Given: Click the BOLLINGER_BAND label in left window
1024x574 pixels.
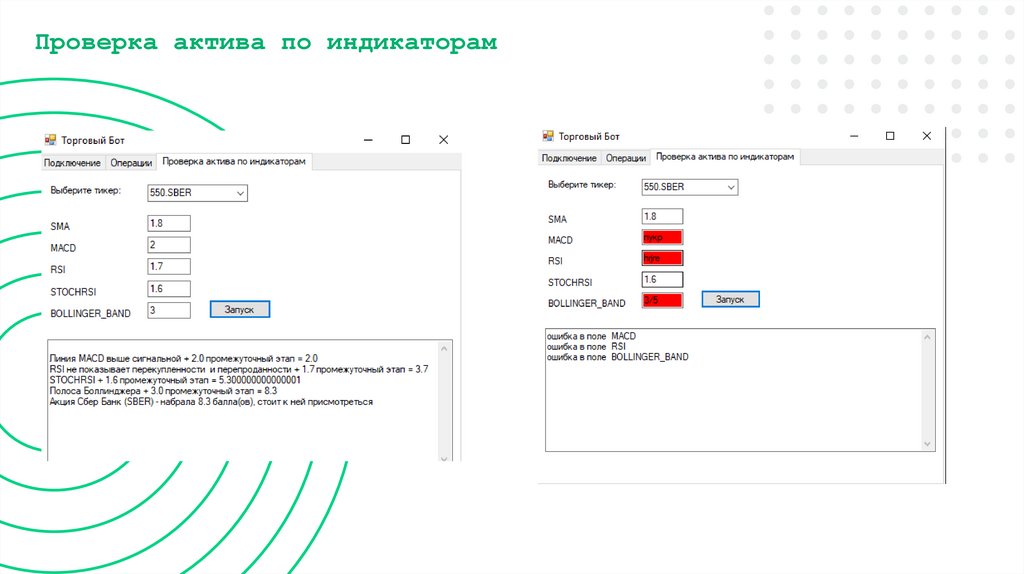Looking at the screenshot, I should (90, 313).
